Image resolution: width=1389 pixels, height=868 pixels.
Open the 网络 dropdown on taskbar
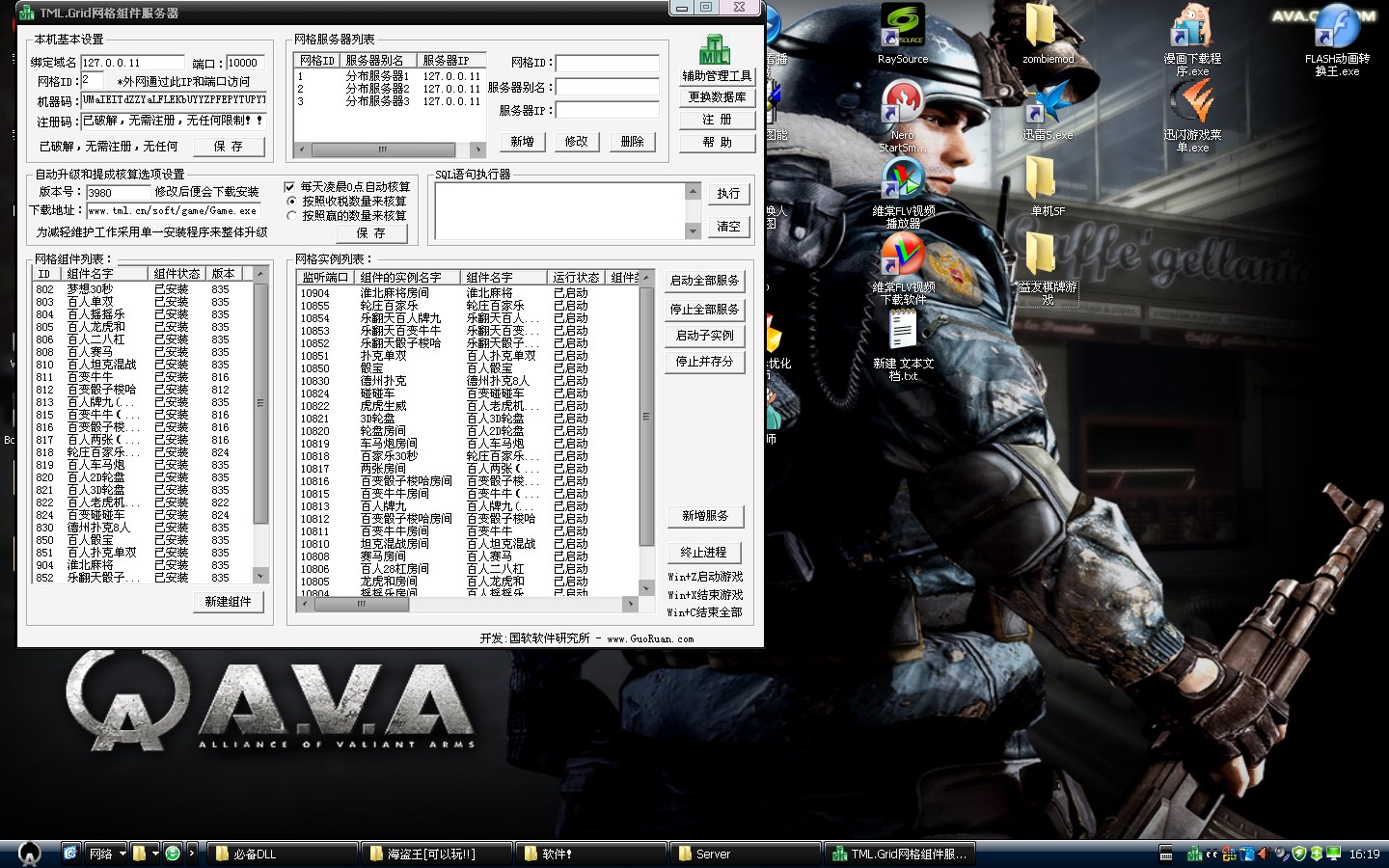coord(108,854)
